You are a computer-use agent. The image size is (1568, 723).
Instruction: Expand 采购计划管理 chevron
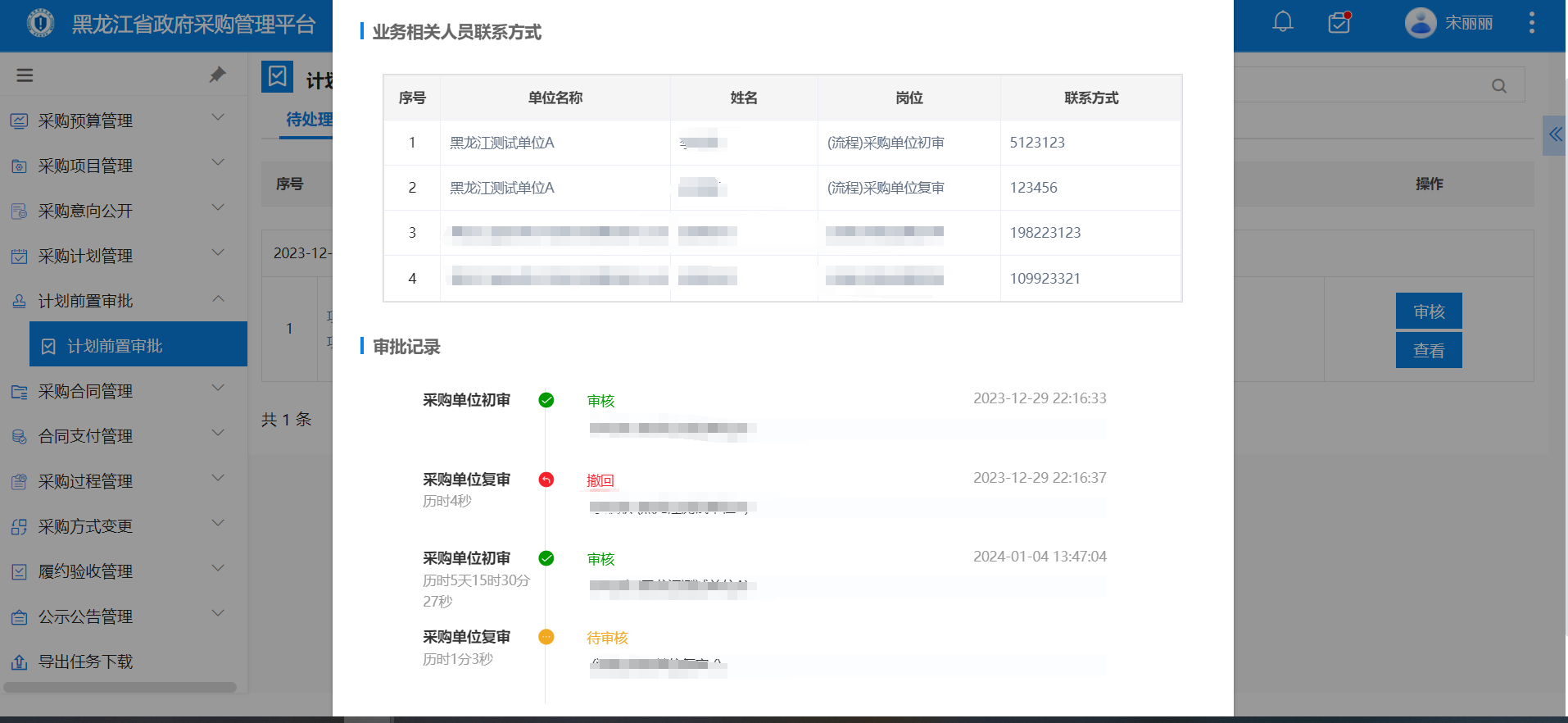pos(218,253)
